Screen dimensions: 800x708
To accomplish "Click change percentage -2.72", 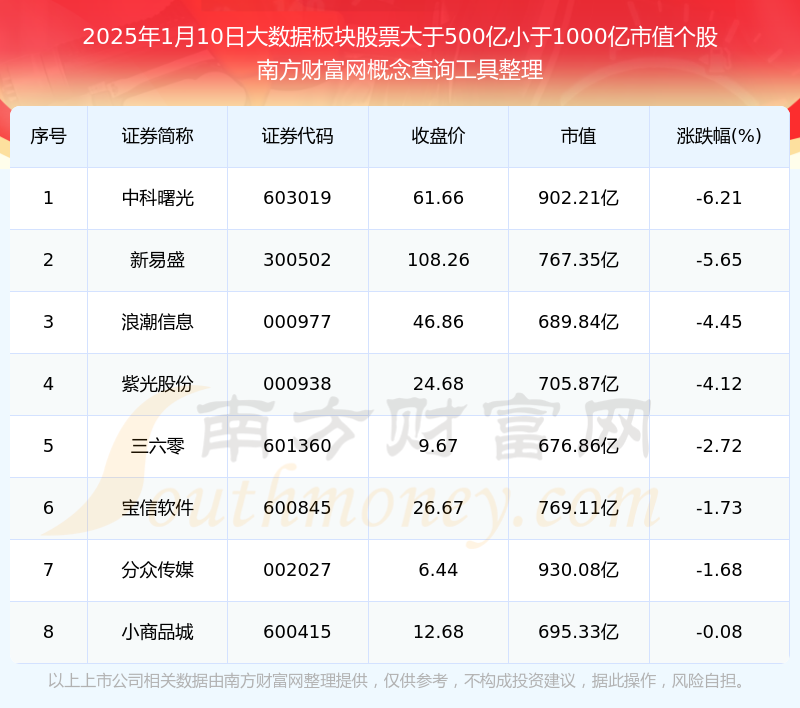I will [719, 446].
